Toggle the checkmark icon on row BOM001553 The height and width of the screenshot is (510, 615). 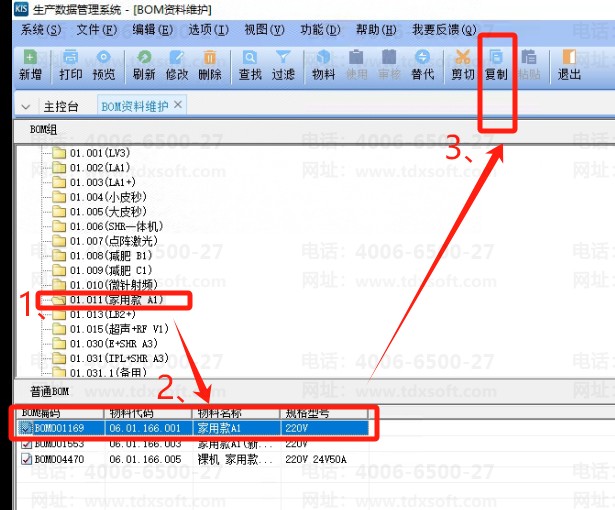(26, 444)
